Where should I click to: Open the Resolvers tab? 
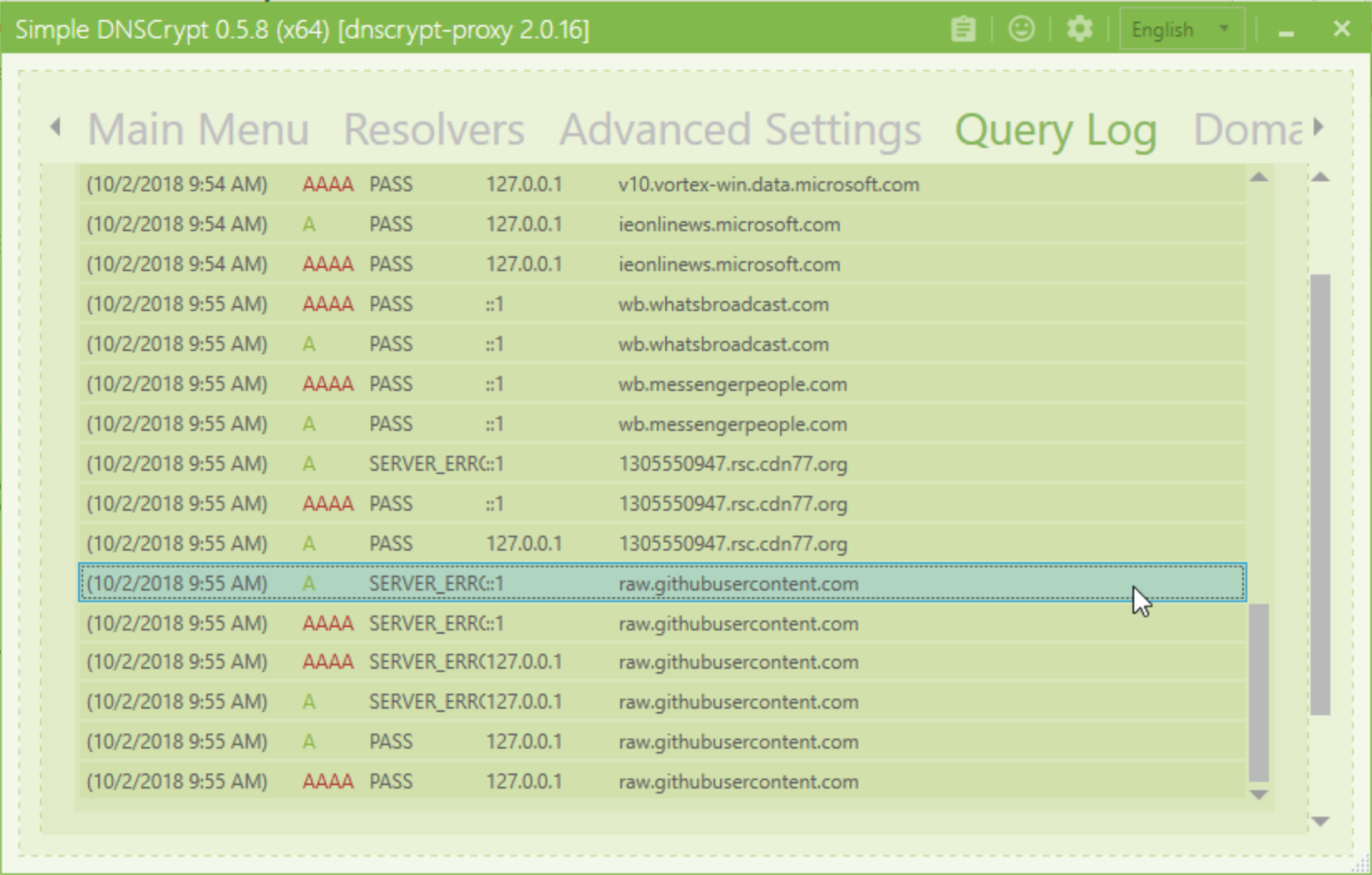coord(433,130)
